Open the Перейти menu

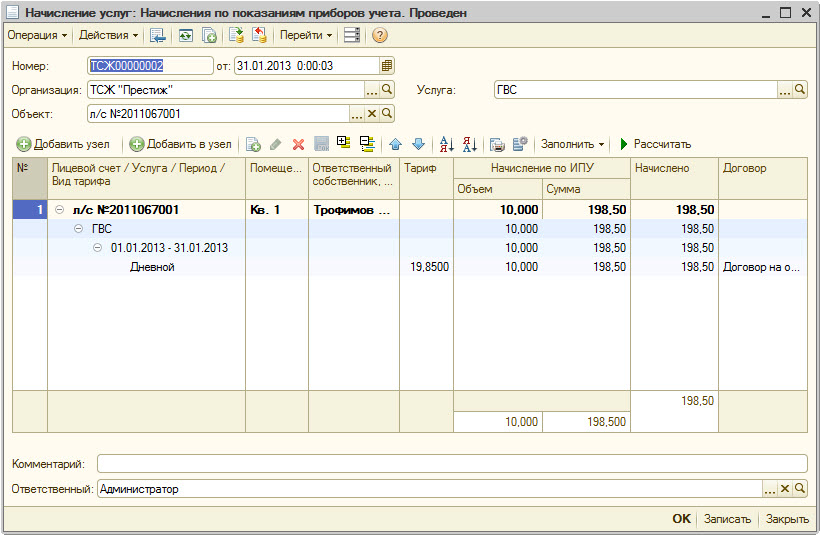point(305,35)
